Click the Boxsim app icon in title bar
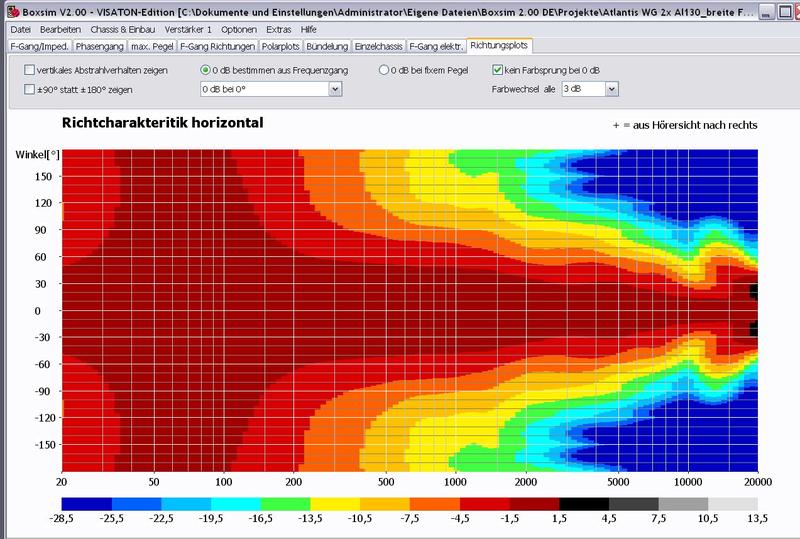Image resolution: width=800 pixels, height=539 pixels. point(8,8)
